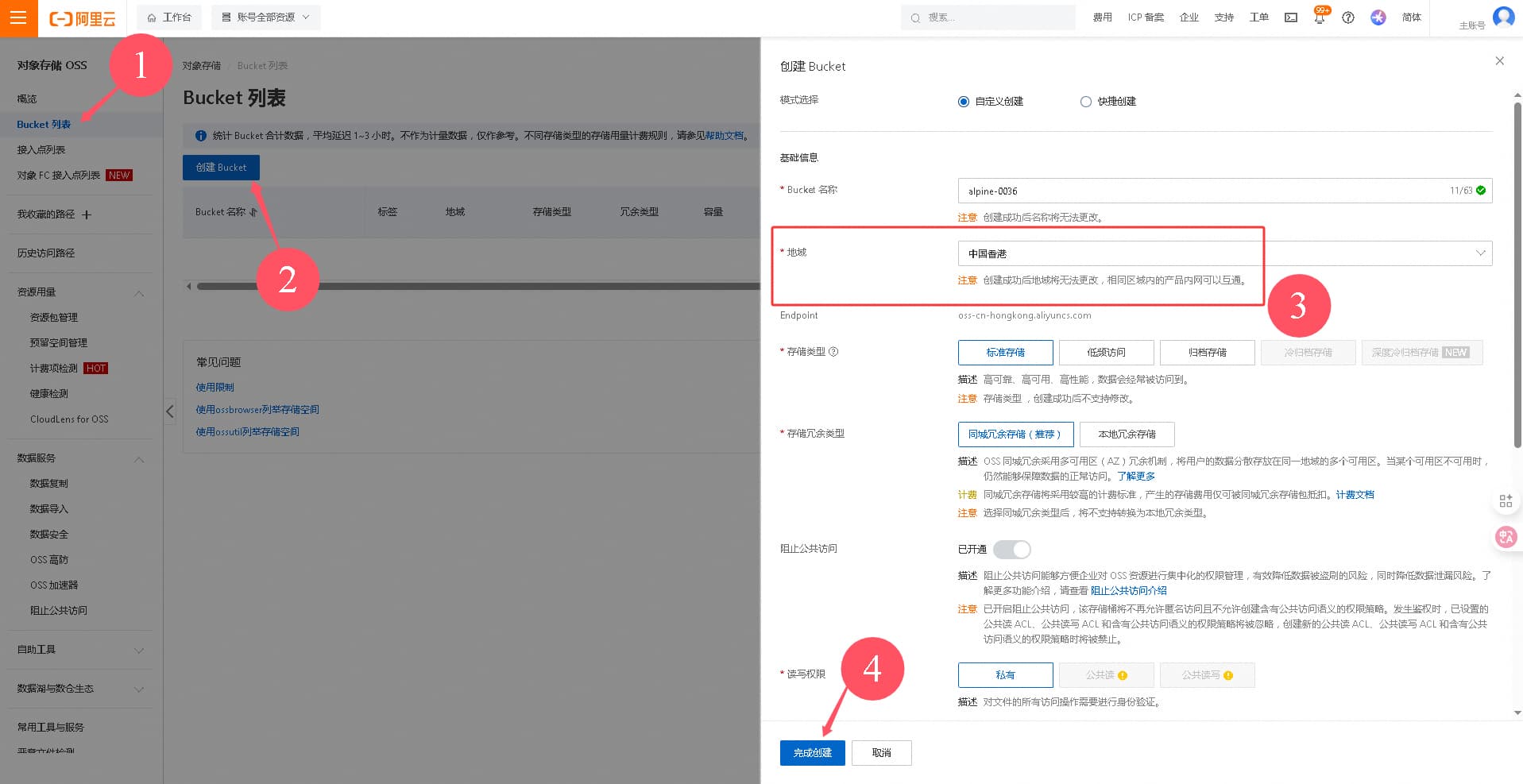The width and height of the screenshot is (1523, 784).
Task: Collapse the 资源用量 sidebar section
Action: [x=139, y=293]
